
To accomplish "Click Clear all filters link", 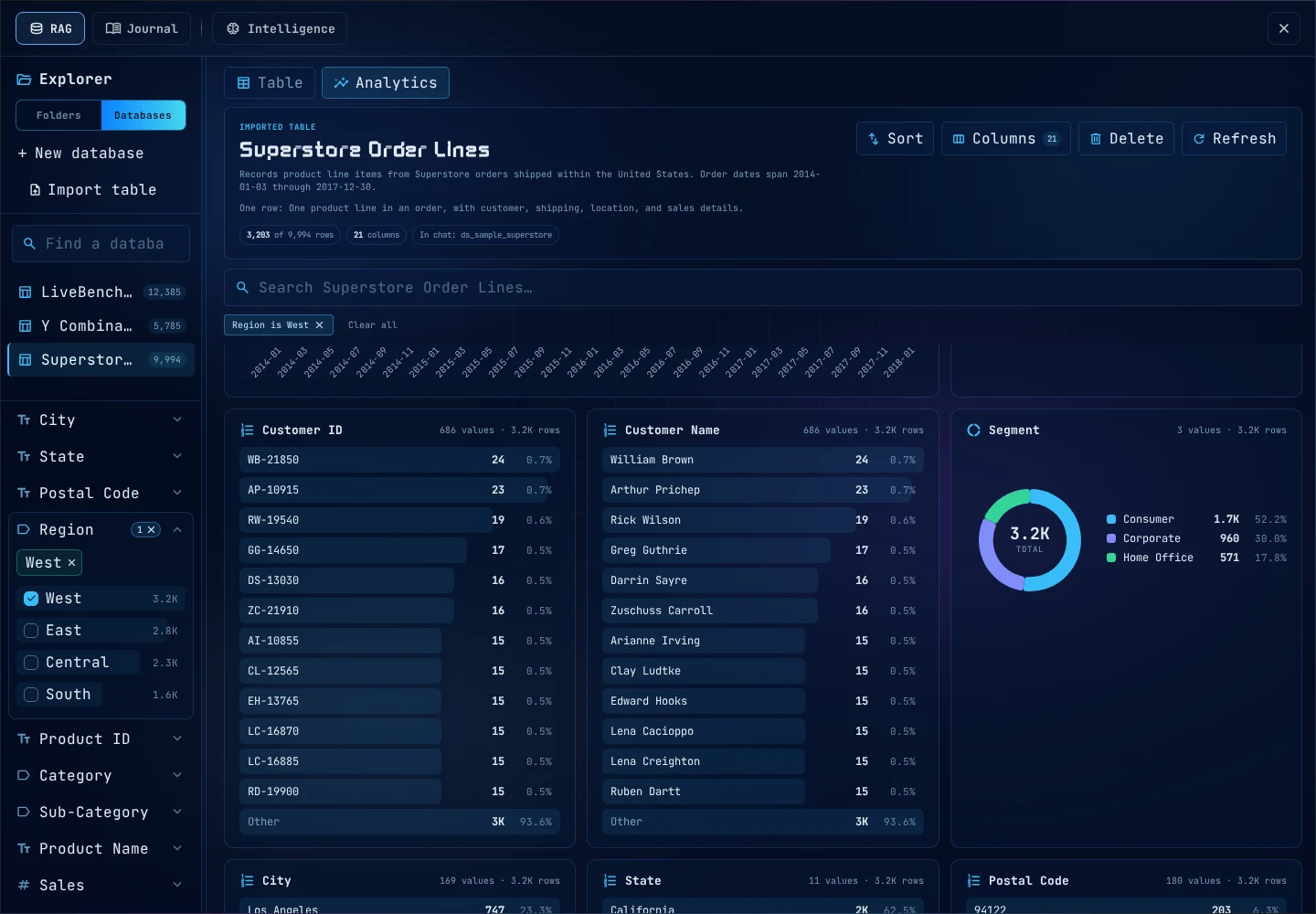I will point(373,325).
